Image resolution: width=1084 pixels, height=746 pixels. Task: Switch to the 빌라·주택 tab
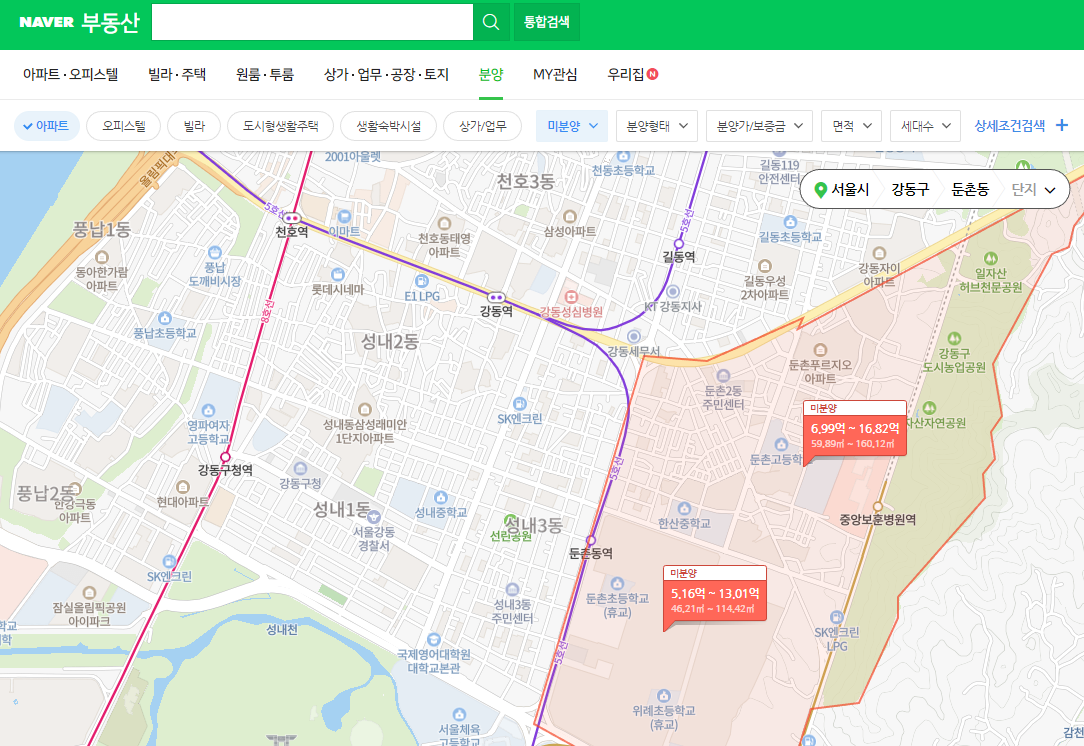tap(176, 74)
